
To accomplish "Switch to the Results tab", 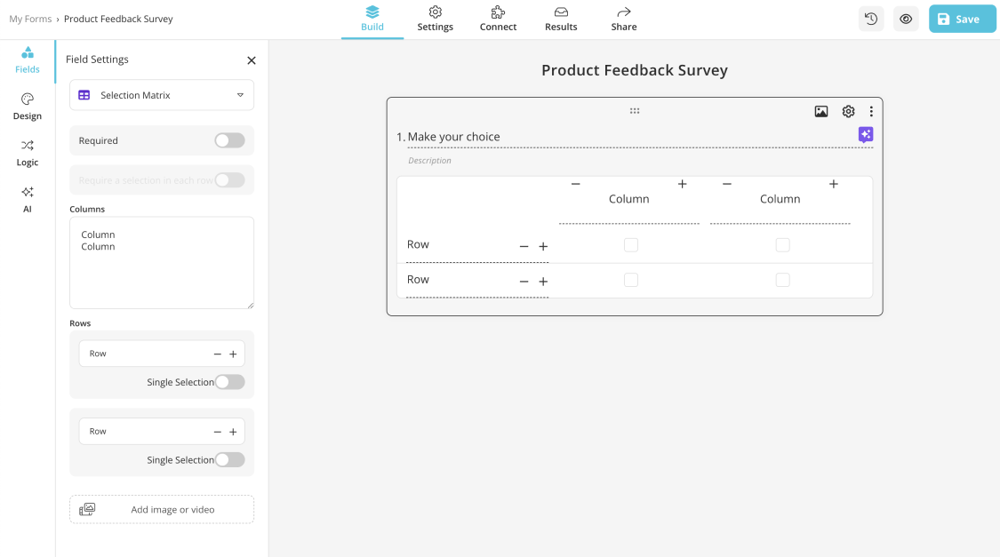I will 561,19.
